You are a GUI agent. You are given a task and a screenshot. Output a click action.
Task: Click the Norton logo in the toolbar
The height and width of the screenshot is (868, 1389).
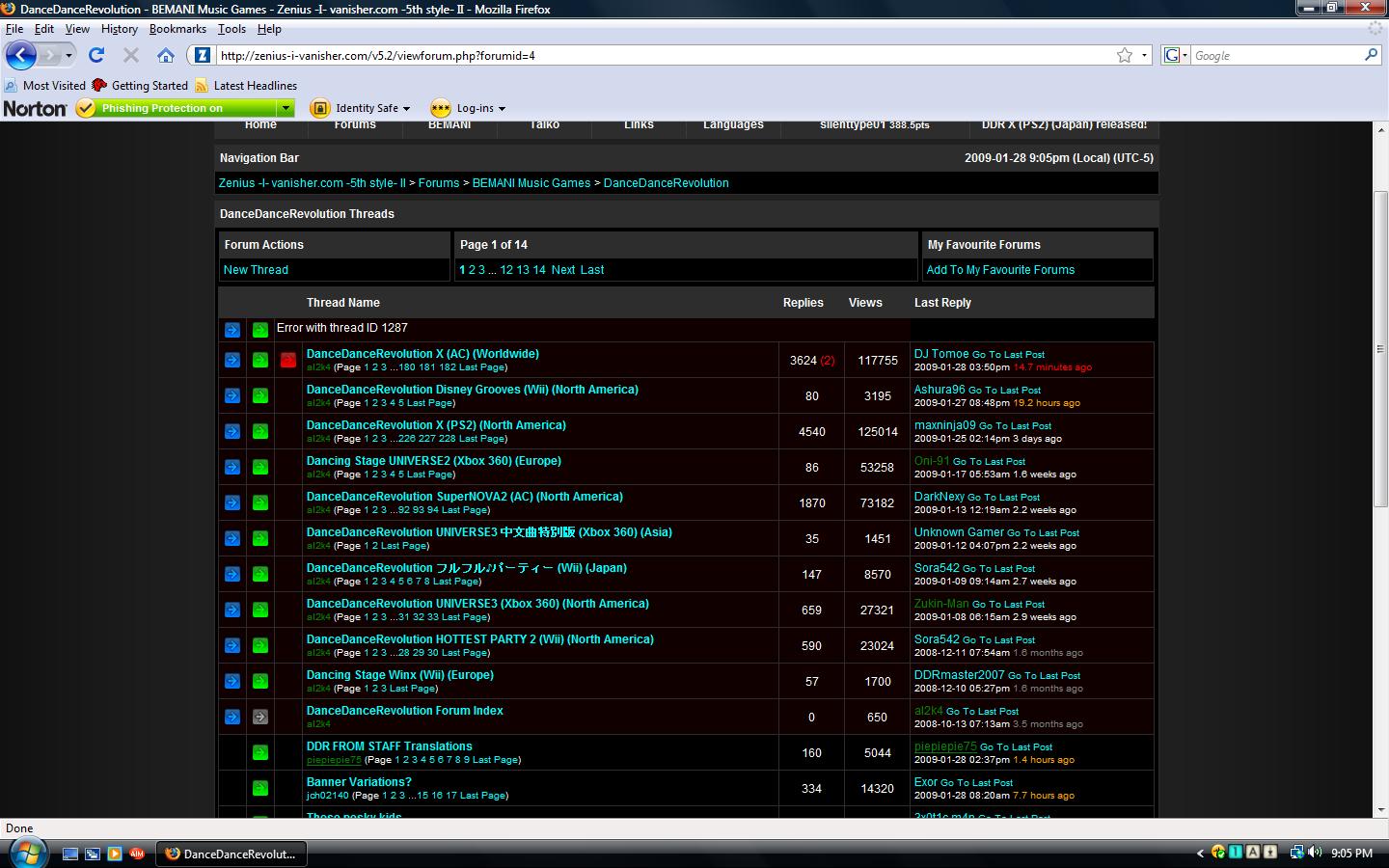point(35,108)
